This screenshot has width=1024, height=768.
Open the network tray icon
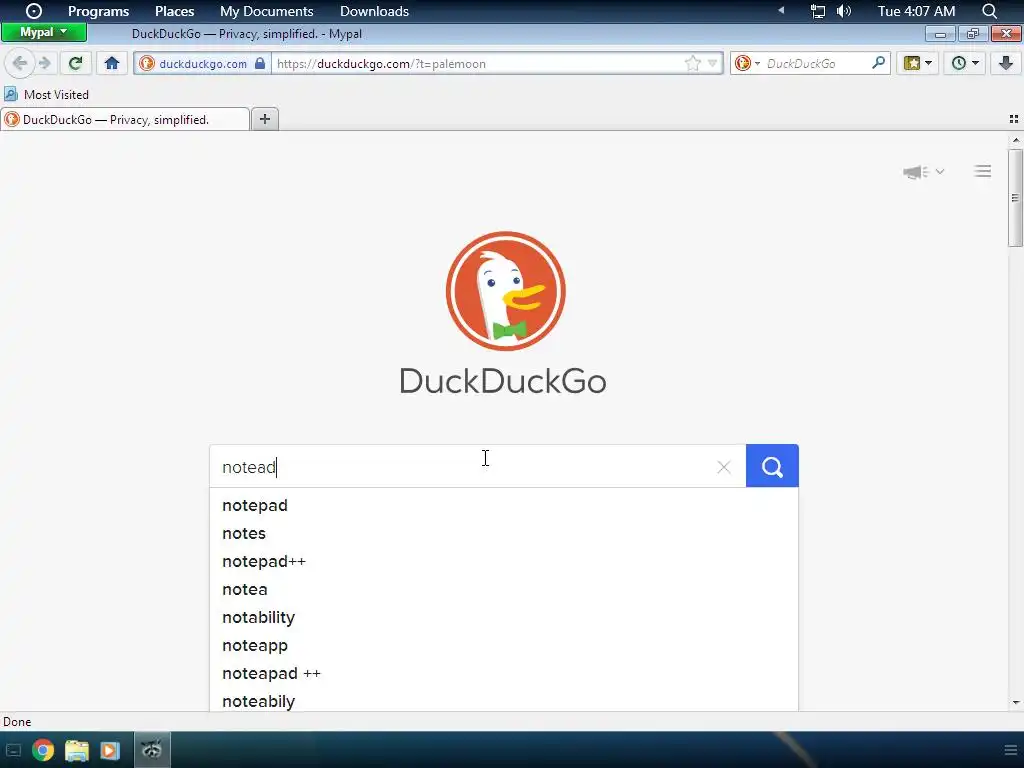(x=818, y=11)
